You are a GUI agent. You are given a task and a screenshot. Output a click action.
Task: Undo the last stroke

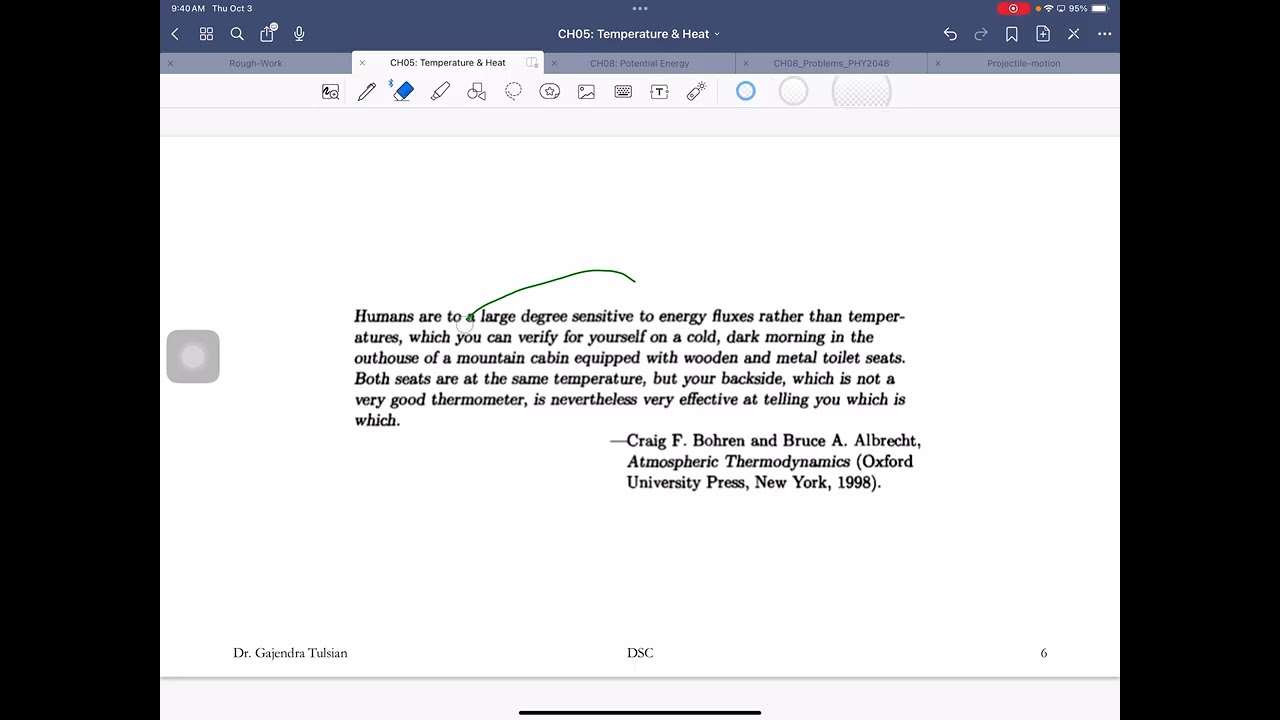(950, 34)
